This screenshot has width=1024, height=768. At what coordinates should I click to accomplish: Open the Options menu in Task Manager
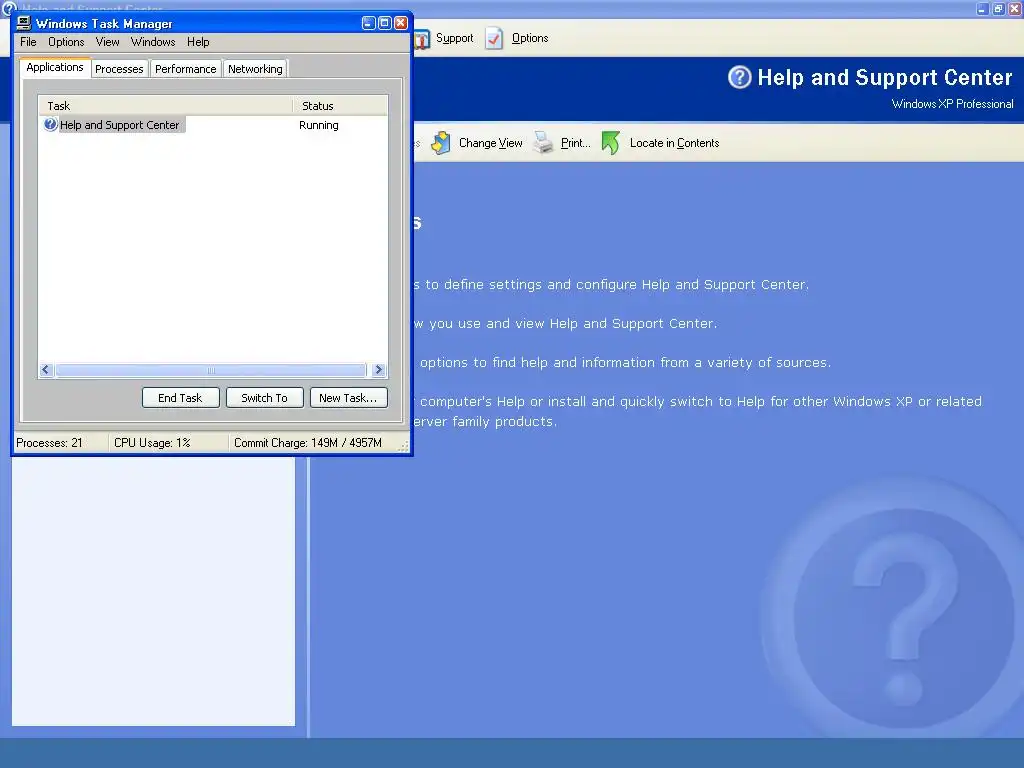pos(66,42)
